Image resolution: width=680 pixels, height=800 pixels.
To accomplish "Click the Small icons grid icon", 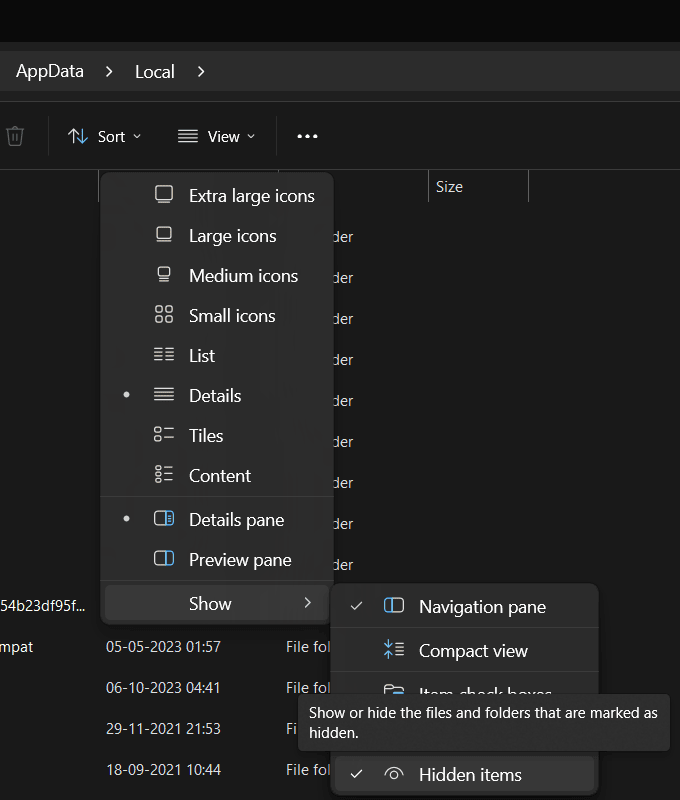I will coord(163,314).
